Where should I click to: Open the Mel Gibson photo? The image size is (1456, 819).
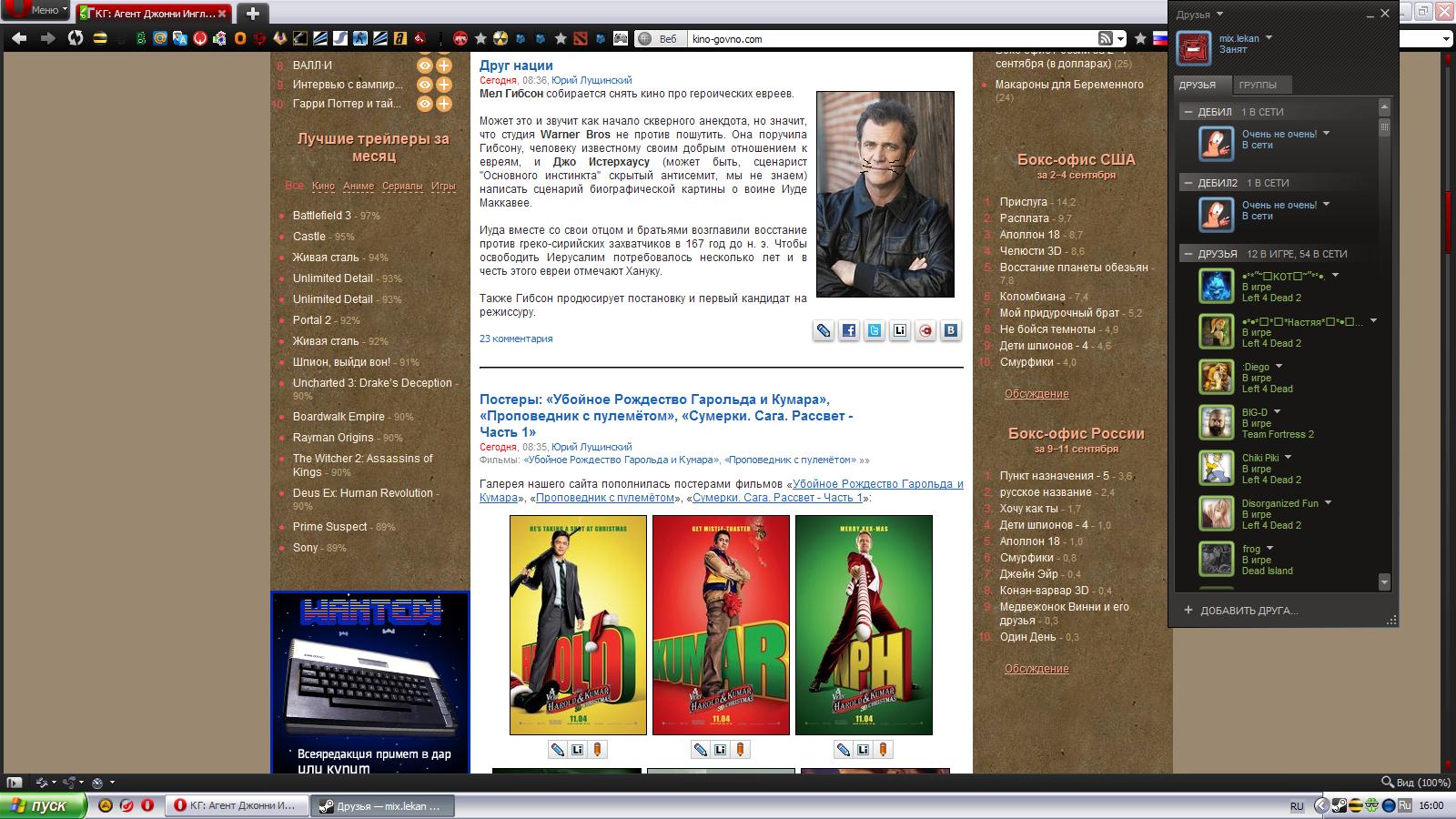[x=885, y=194]
